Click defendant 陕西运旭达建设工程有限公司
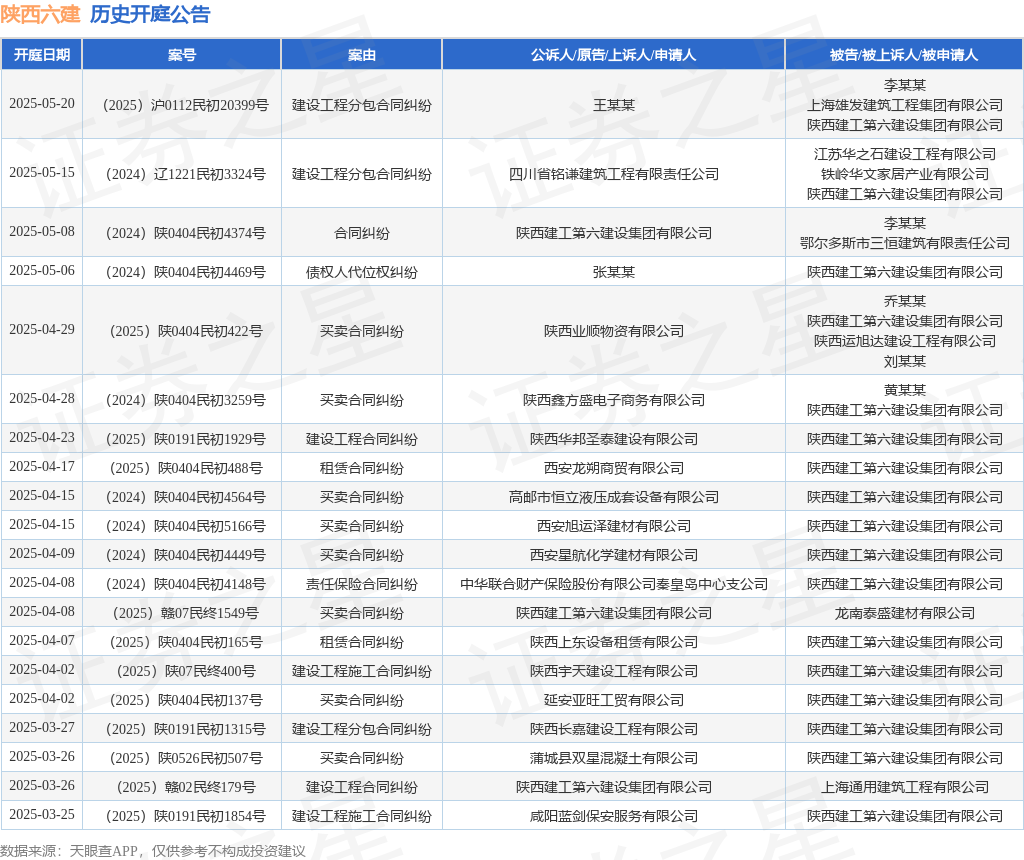 click(904, 341)
